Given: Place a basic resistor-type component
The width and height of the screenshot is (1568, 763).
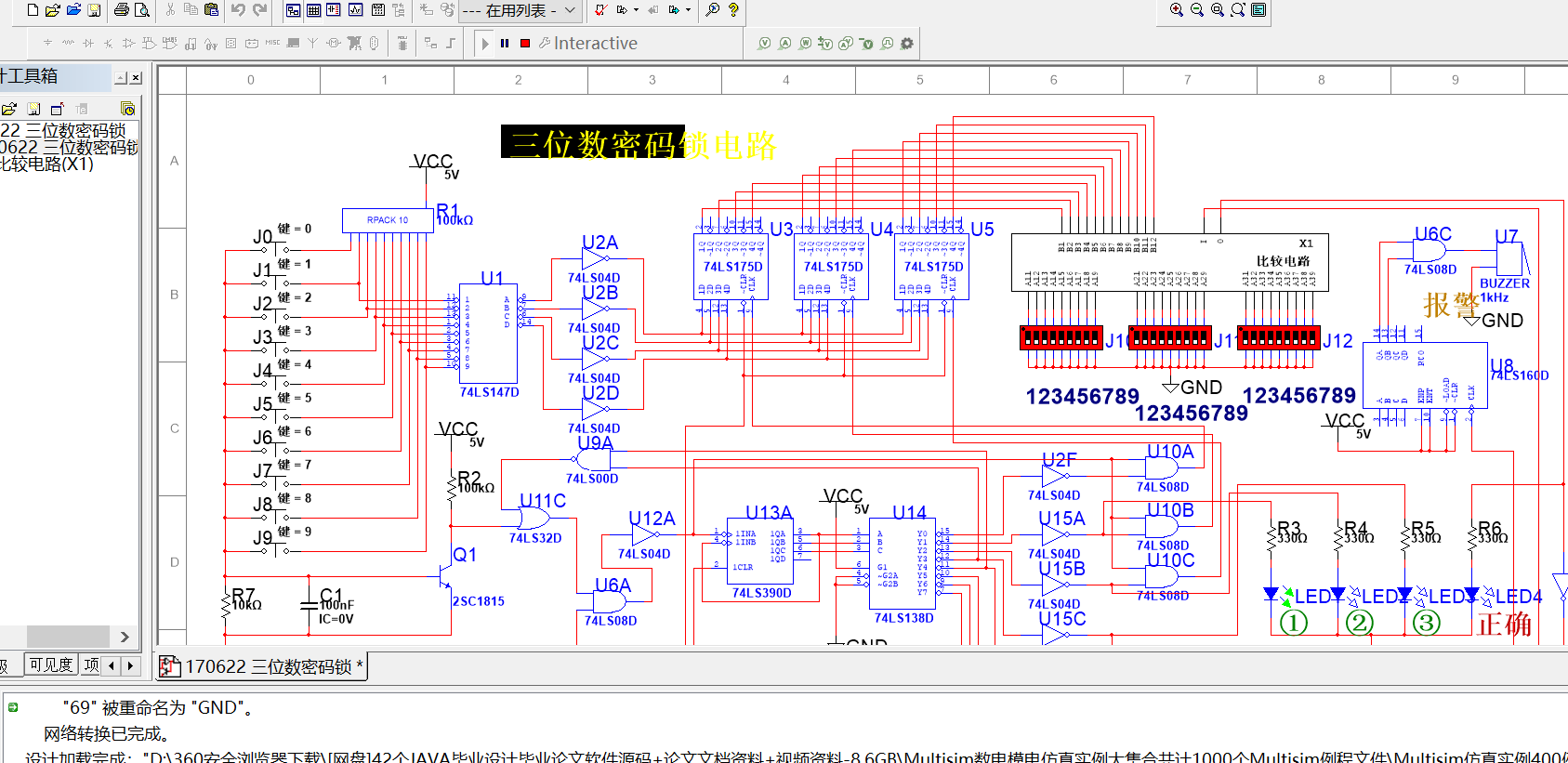Looking at the screenshot, I should tap(68, 43).
